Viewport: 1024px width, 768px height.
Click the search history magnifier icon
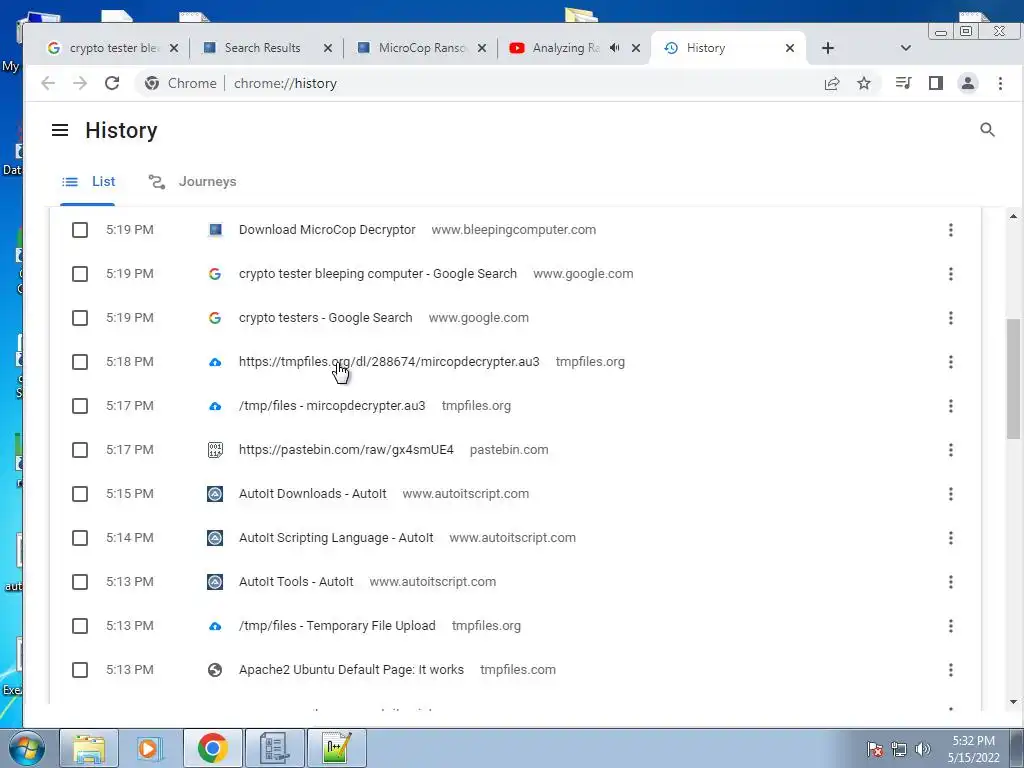click(x=987, y=130)
